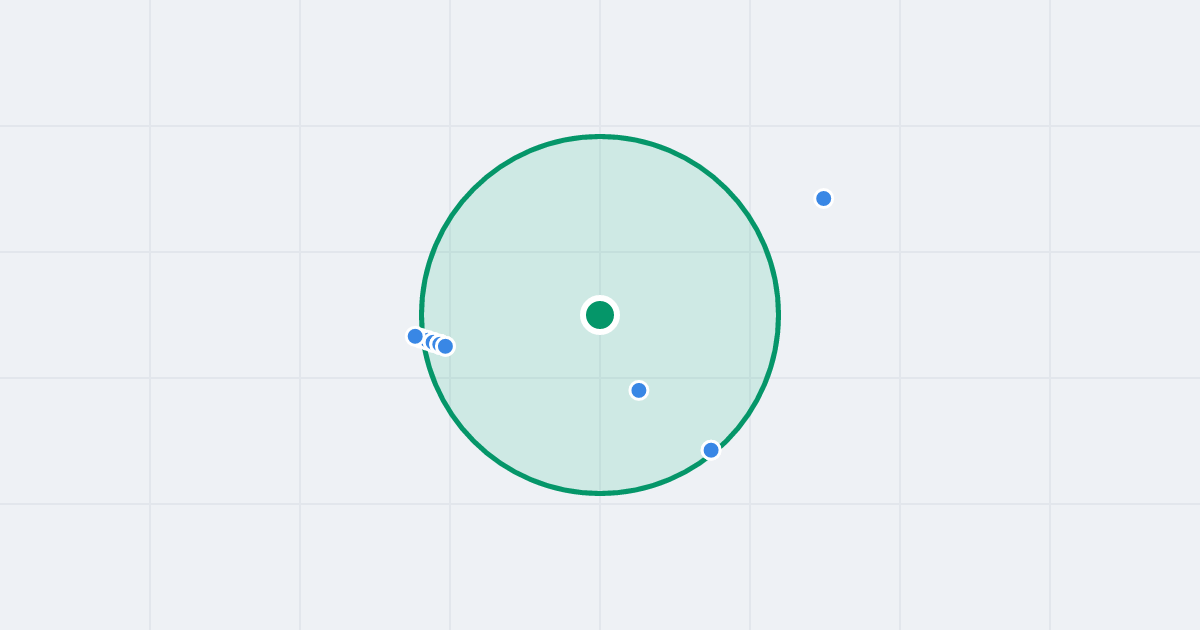The image size is (1200, 630).
Task: Pick the blue dot on the circle's lower-right edge
Action: pos(711,450)
